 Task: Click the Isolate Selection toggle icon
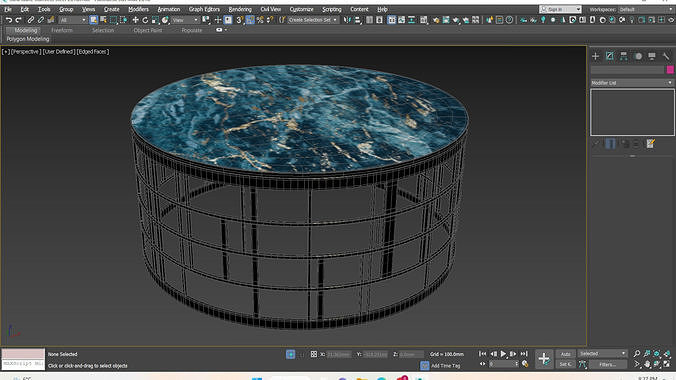pyautogui.click(x=291, y=354)
